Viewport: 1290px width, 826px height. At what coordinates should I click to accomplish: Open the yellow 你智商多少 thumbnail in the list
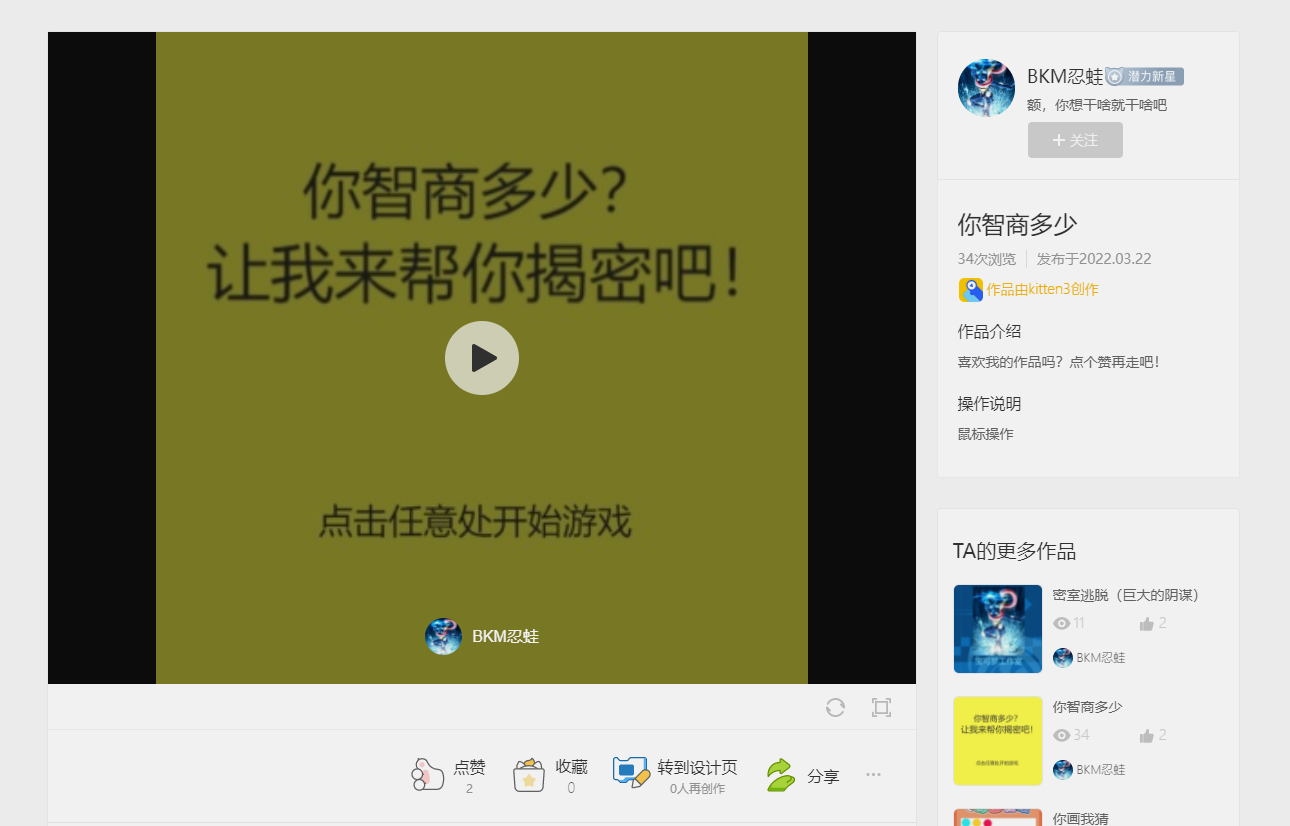coord(998,741)
